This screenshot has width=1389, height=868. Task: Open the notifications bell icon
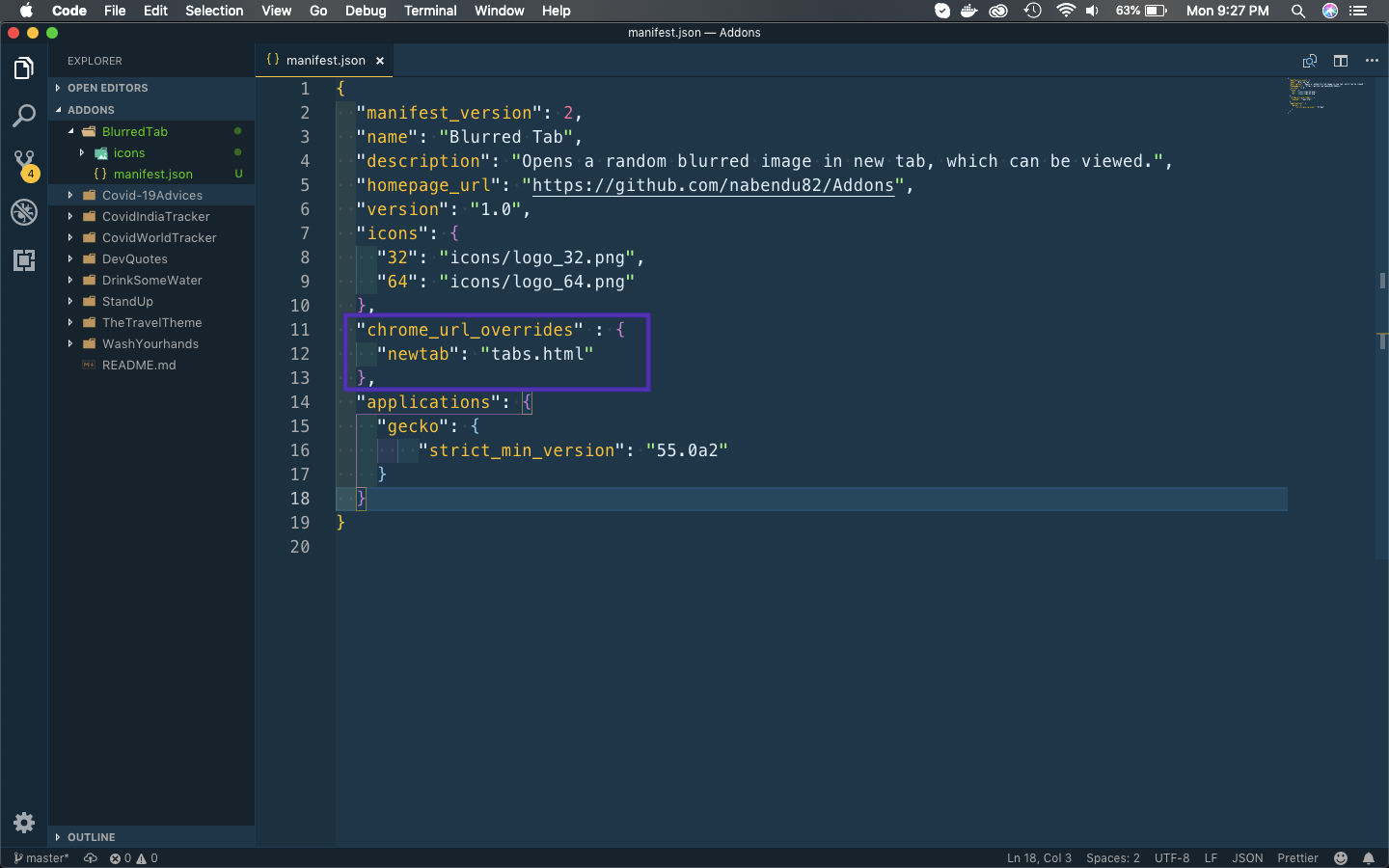[x=1369, y=858]
